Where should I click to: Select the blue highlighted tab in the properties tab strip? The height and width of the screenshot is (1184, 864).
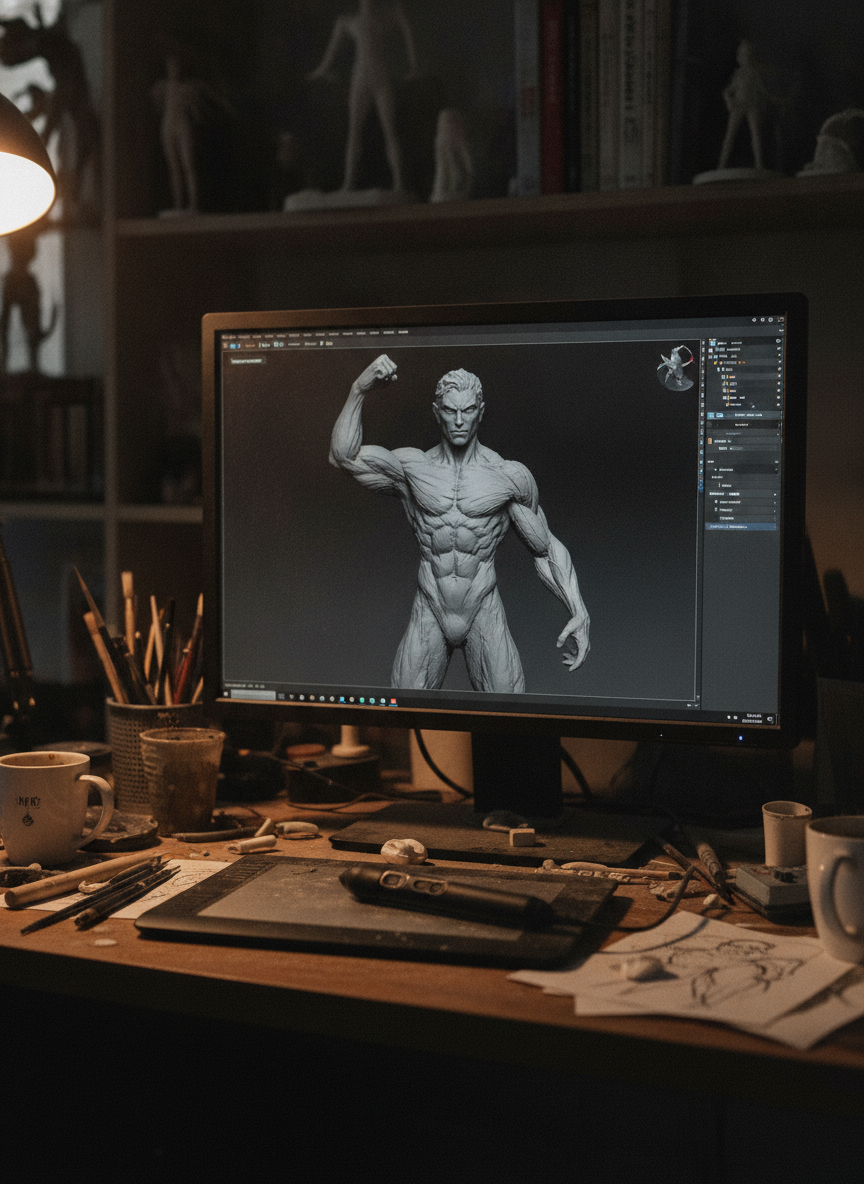coord(702,486)
